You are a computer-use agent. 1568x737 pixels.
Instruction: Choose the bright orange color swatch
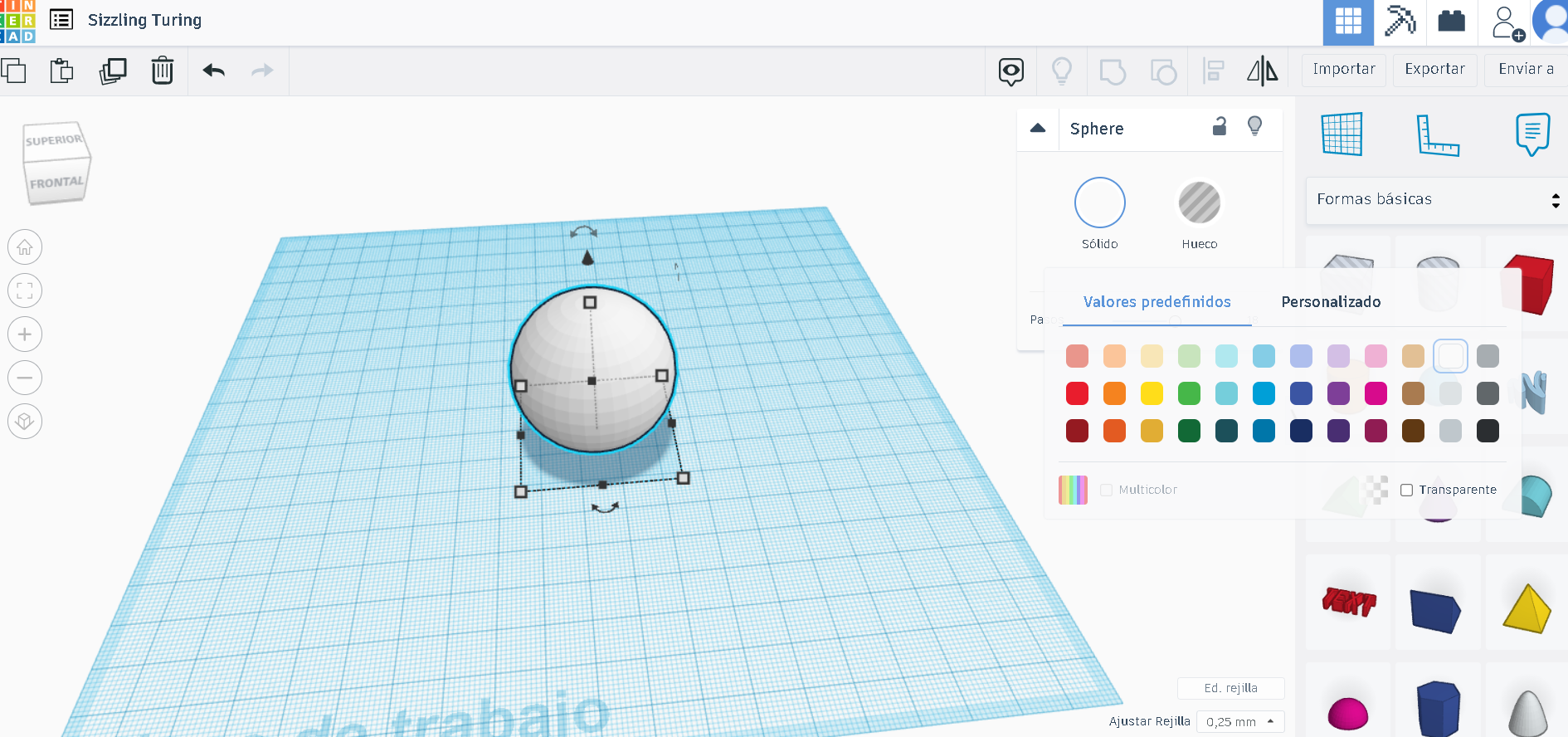point(1114,393)
